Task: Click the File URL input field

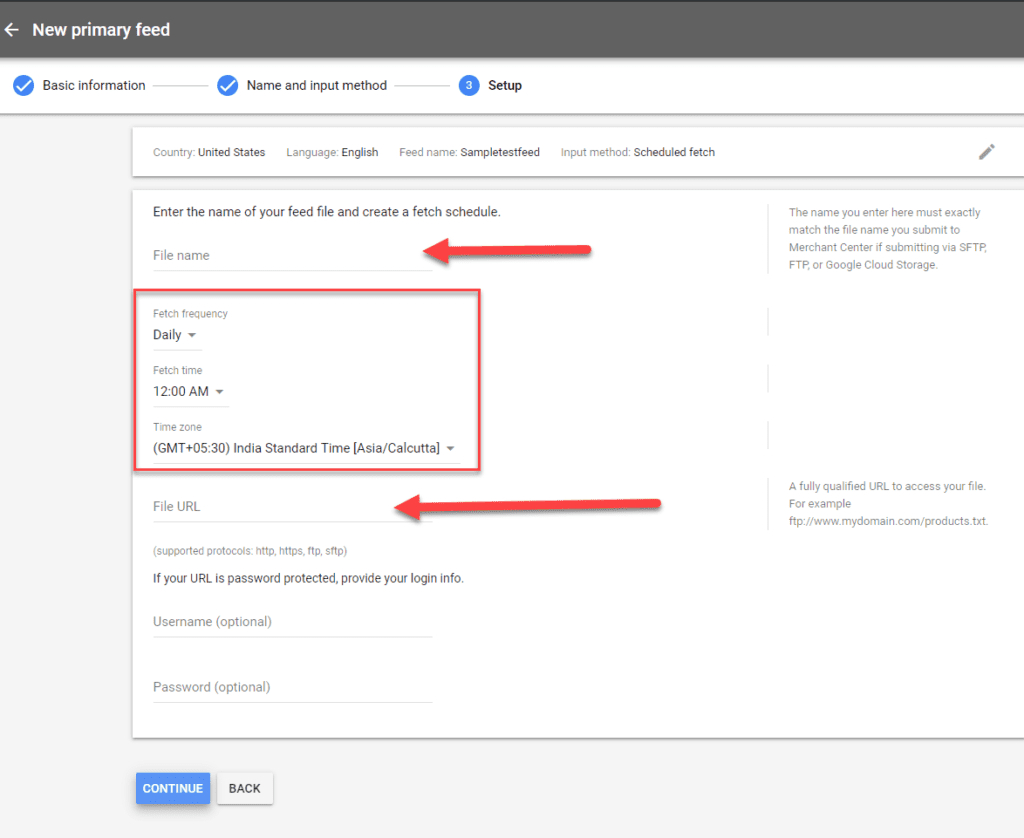Action: pyautogui.click(x=290, y=506)
